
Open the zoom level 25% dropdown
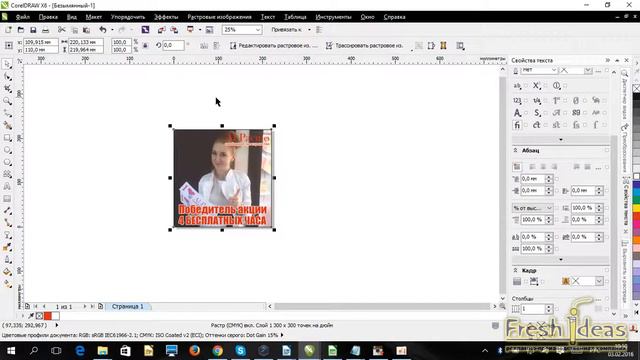(258, 30)
